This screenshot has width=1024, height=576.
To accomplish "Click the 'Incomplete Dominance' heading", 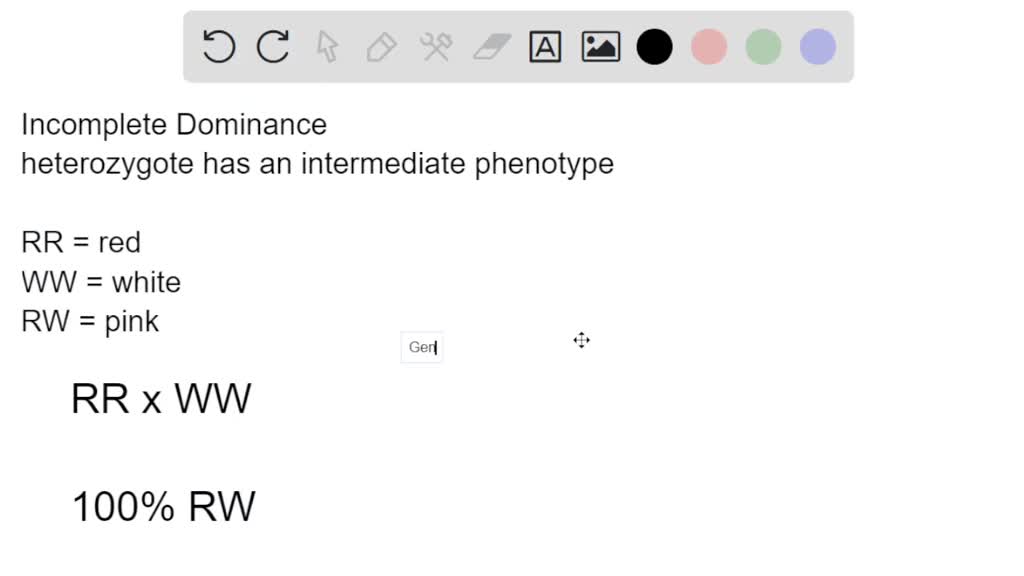I will [173, 124].
